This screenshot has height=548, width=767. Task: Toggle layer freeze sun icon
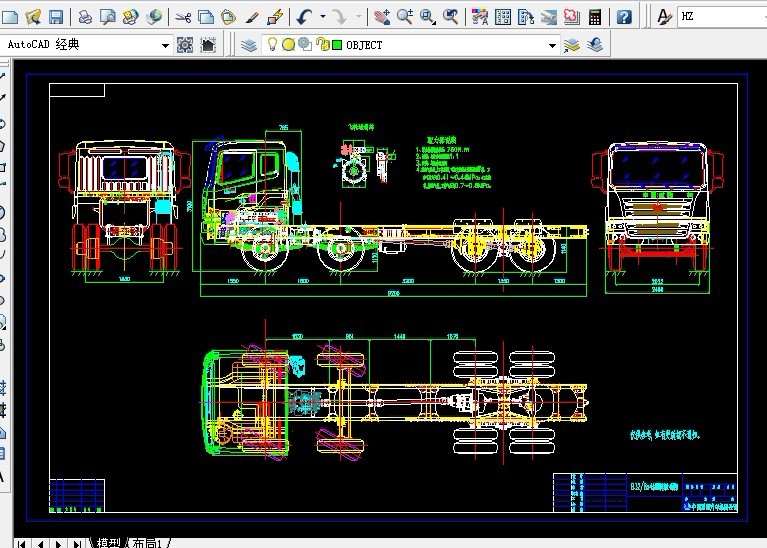click(x=288, y=45)
